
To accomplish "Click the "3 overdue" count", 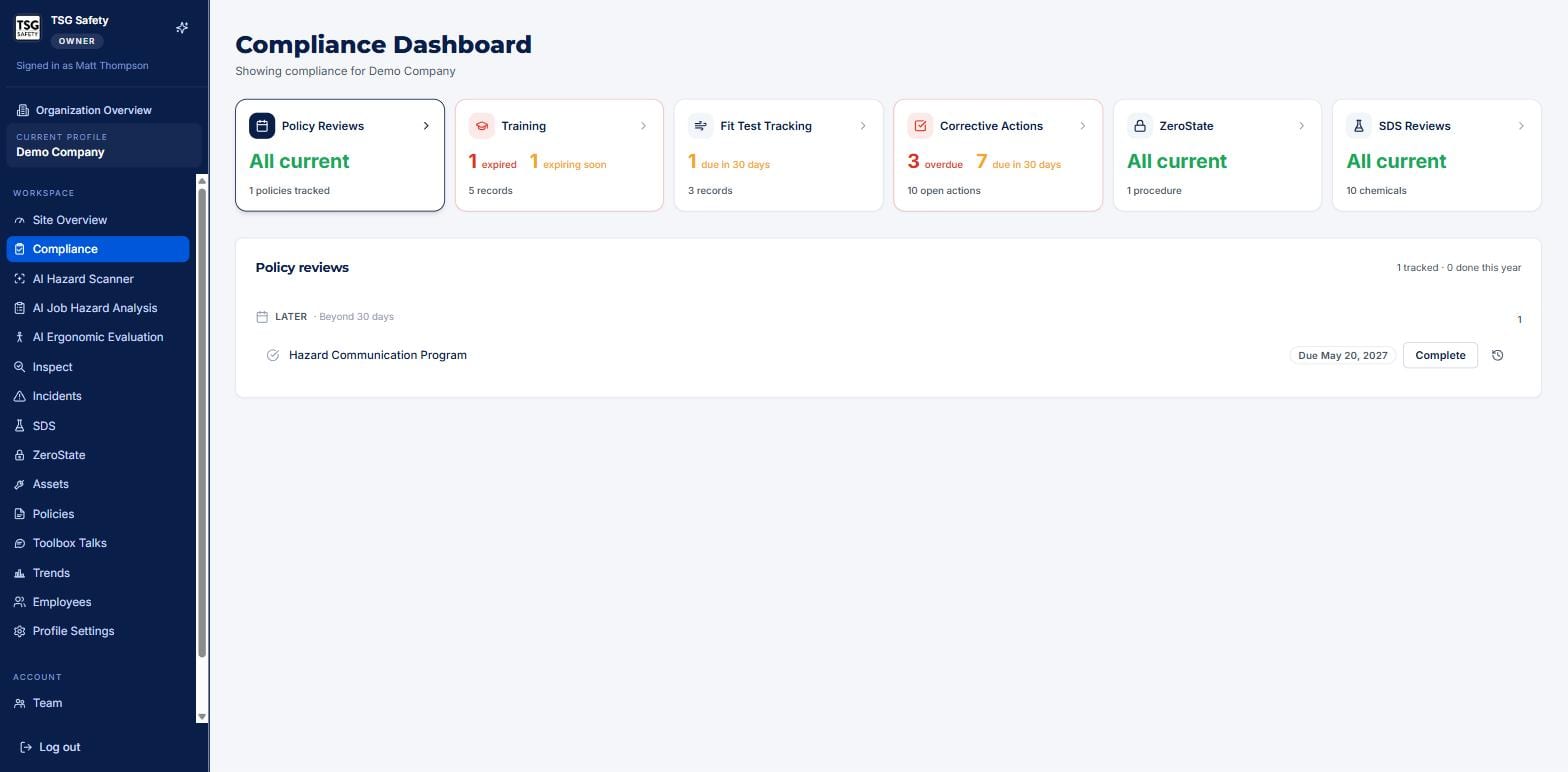I will pos(935,162).
